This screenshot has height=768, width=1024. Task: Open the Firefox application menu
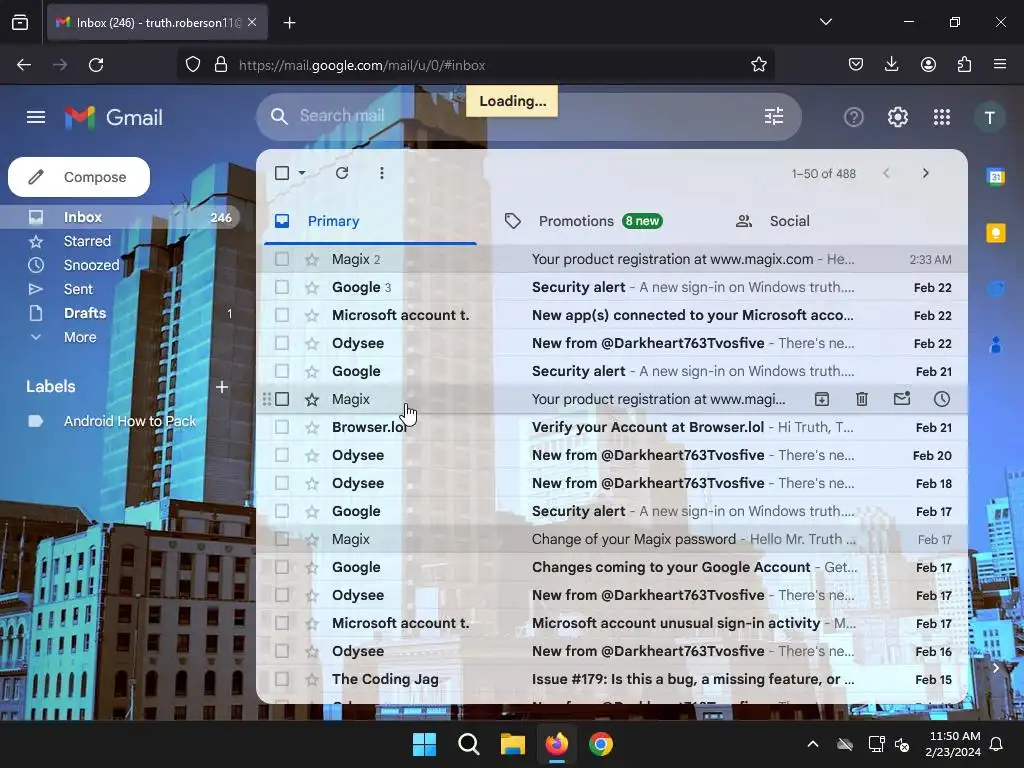click(1000, 64)
